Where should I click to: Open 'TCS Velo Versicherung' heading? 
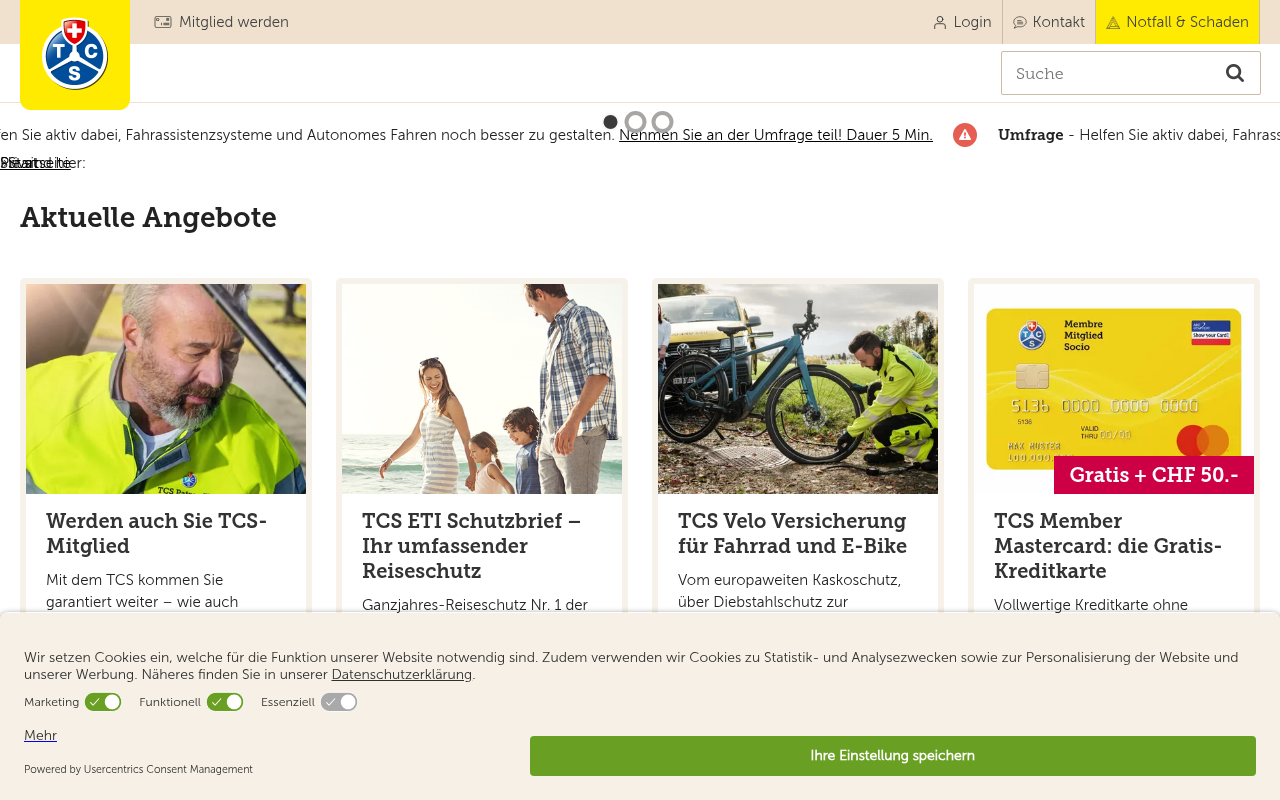[793, 533]
